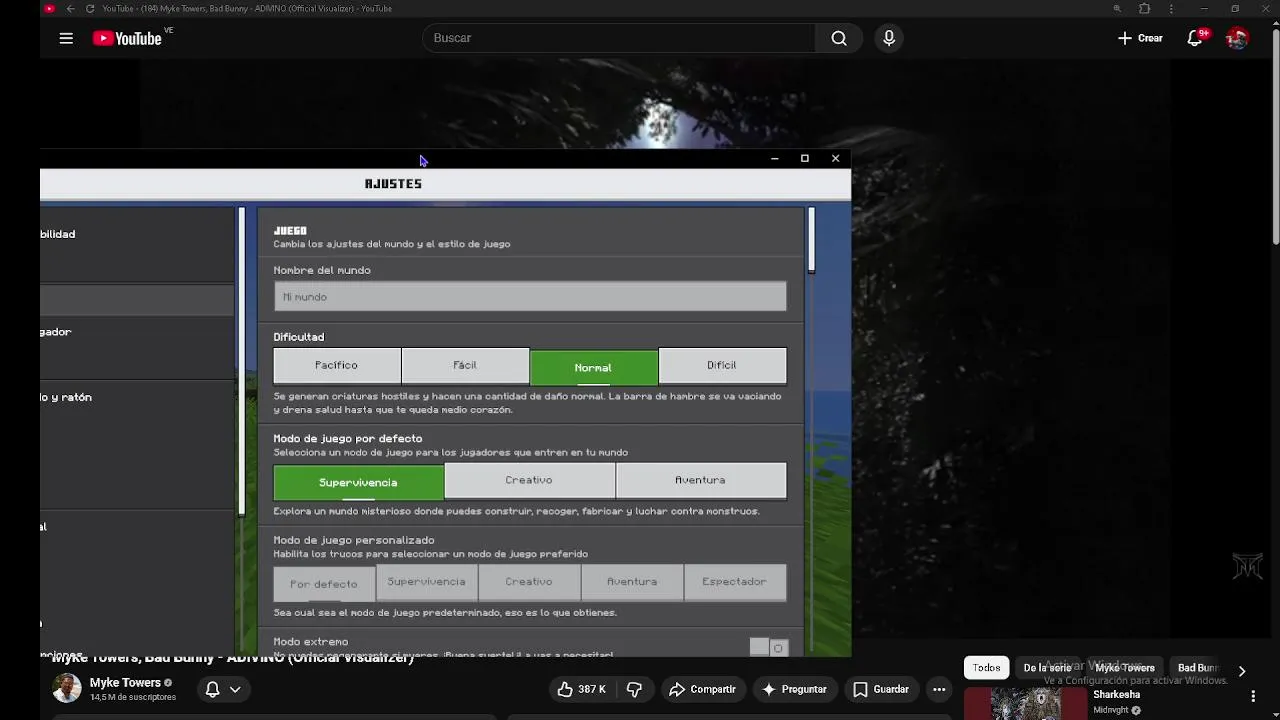Click the YouTube search magnifier button
1280x720 pixels.
tap(839, 38)
